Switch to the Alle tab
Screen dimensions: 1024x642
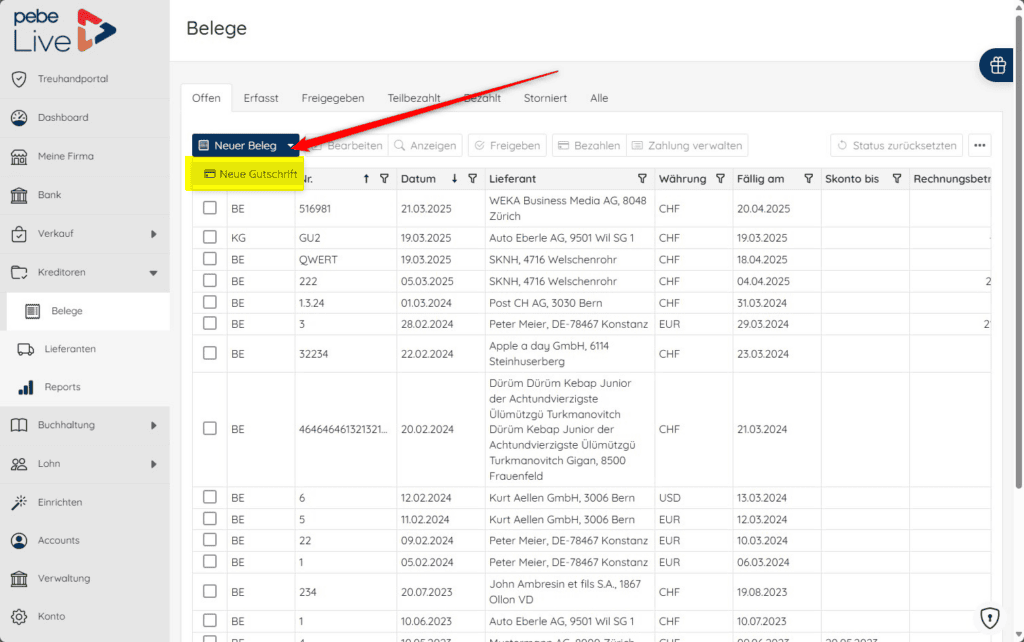tap(599, 98)
